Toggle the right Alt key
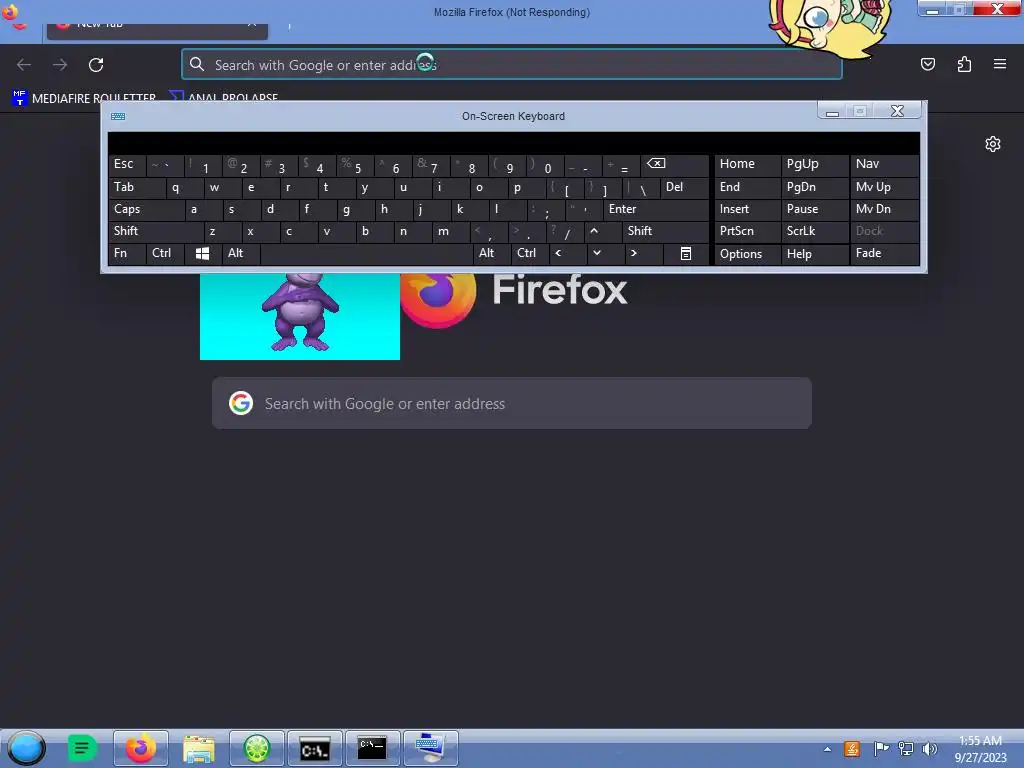 [x=492, y=253]
